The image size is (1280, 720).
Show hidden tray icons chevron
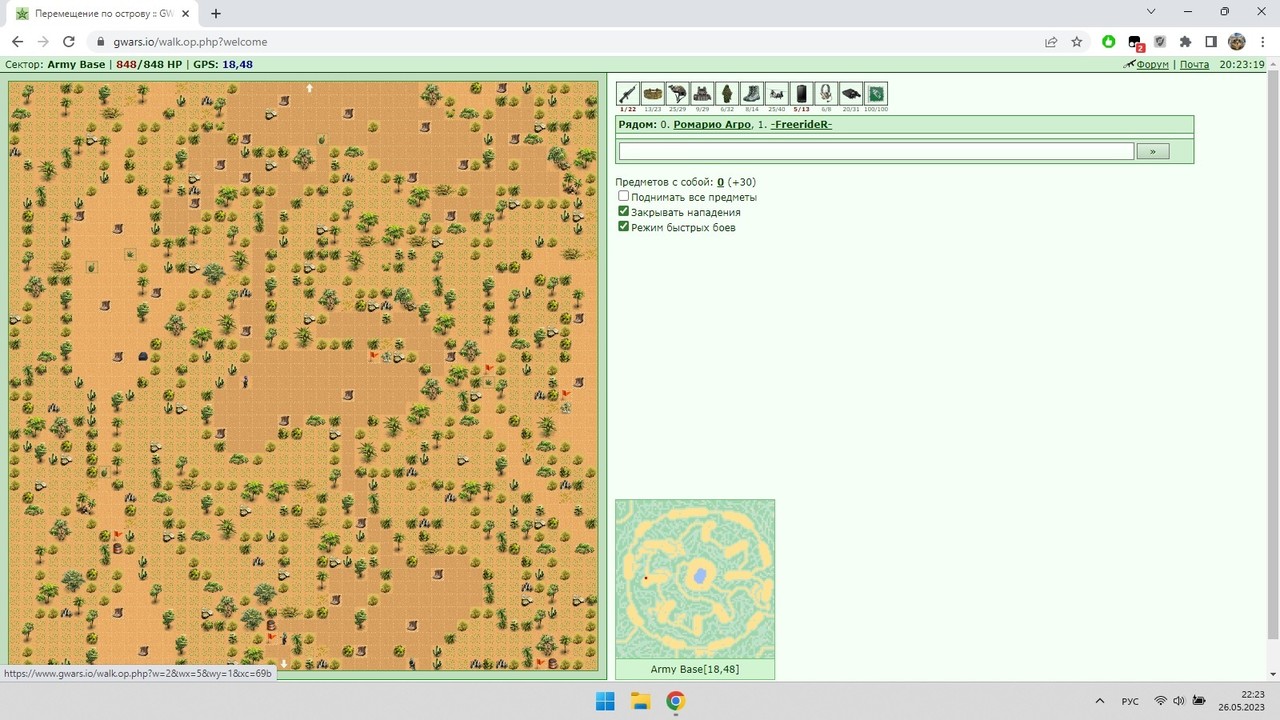click(1100, 701)
